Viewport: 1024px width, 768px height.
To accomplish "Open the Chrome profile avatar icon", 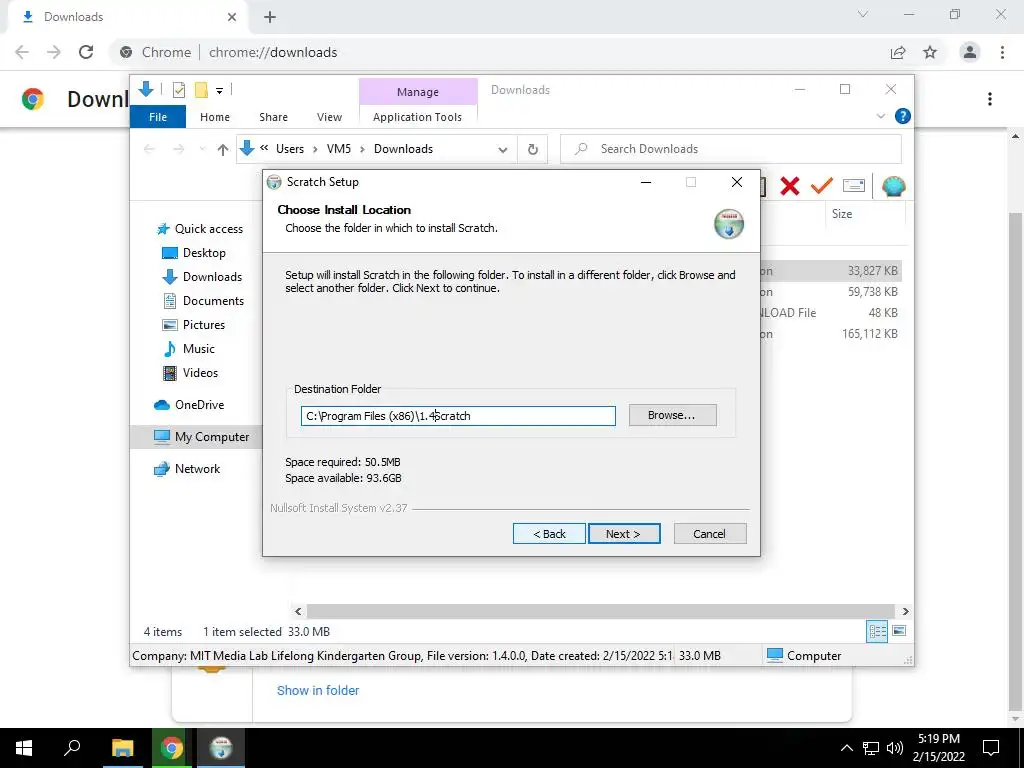I will 970,52.
